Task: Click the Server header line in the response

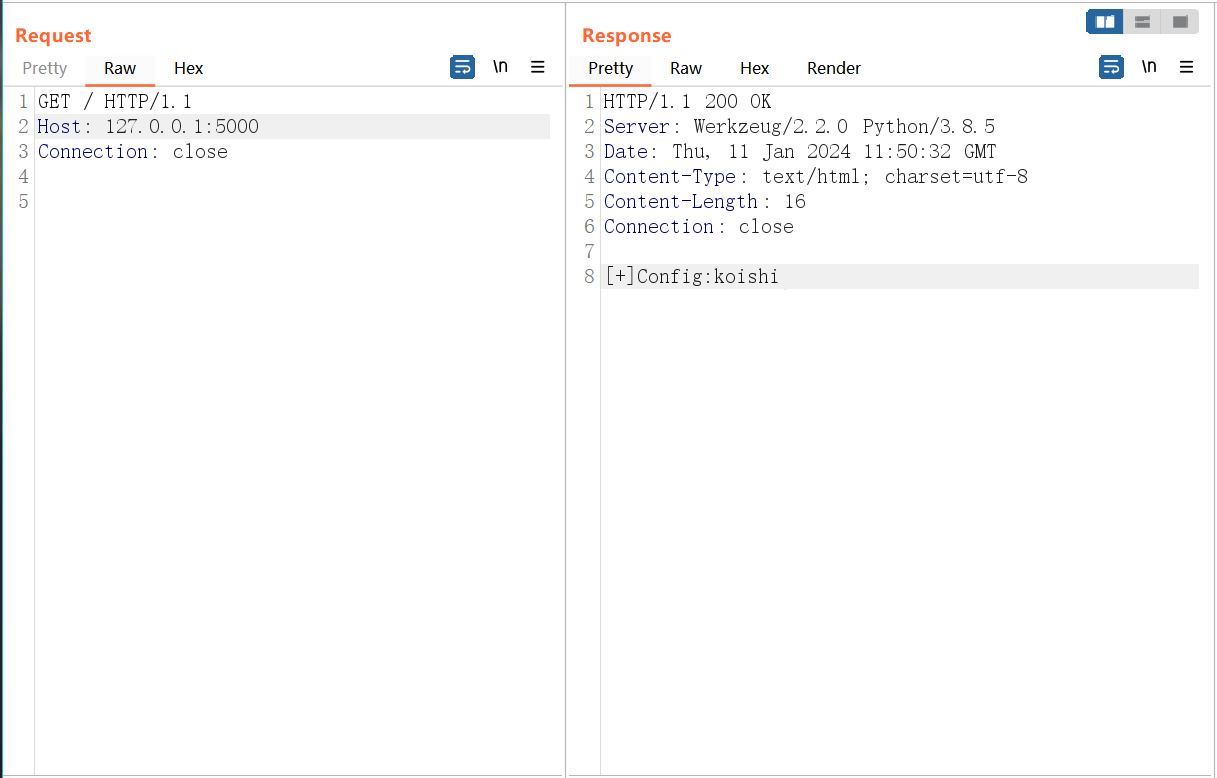Action: click(799, 127)
